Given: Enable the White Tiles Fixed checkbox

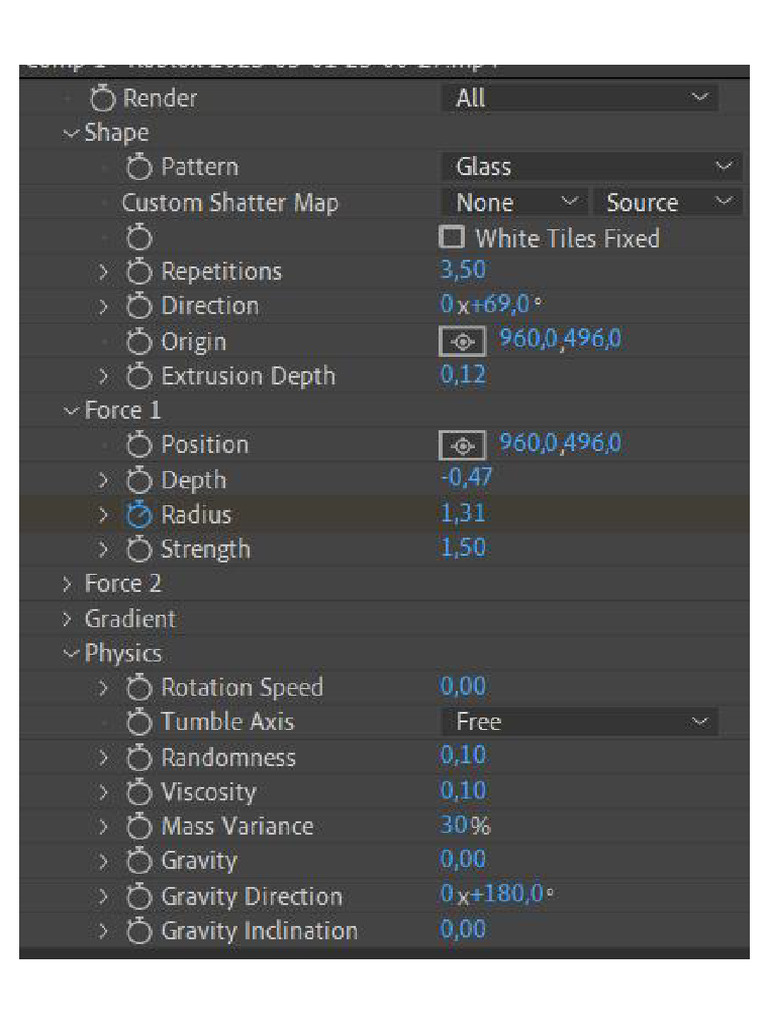Looking at the screenshot, I should coord(453,238).
